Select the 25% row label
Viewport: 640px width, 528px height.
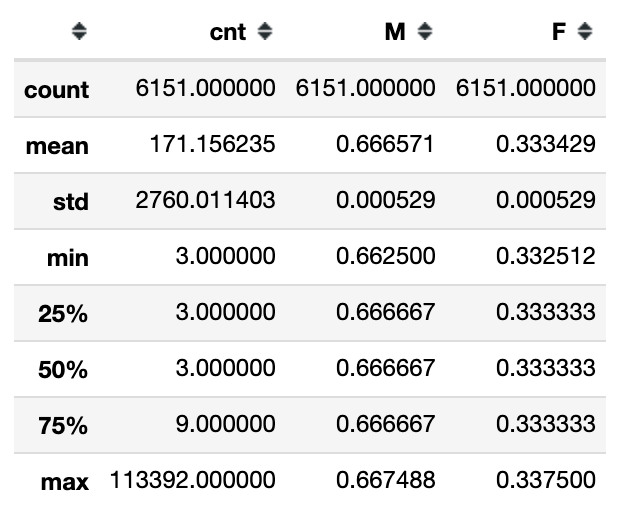tap(63, 314)
